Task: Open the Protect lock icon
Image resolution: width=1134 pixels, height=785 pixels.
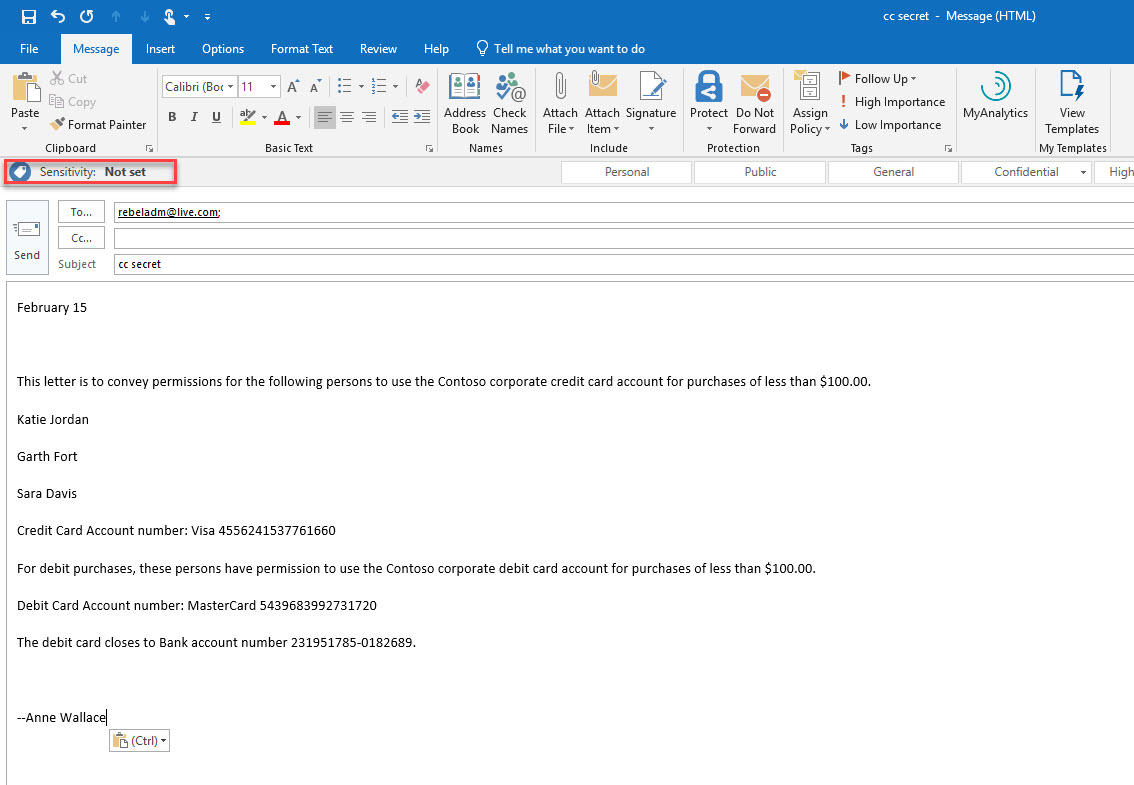Action: 709,103
